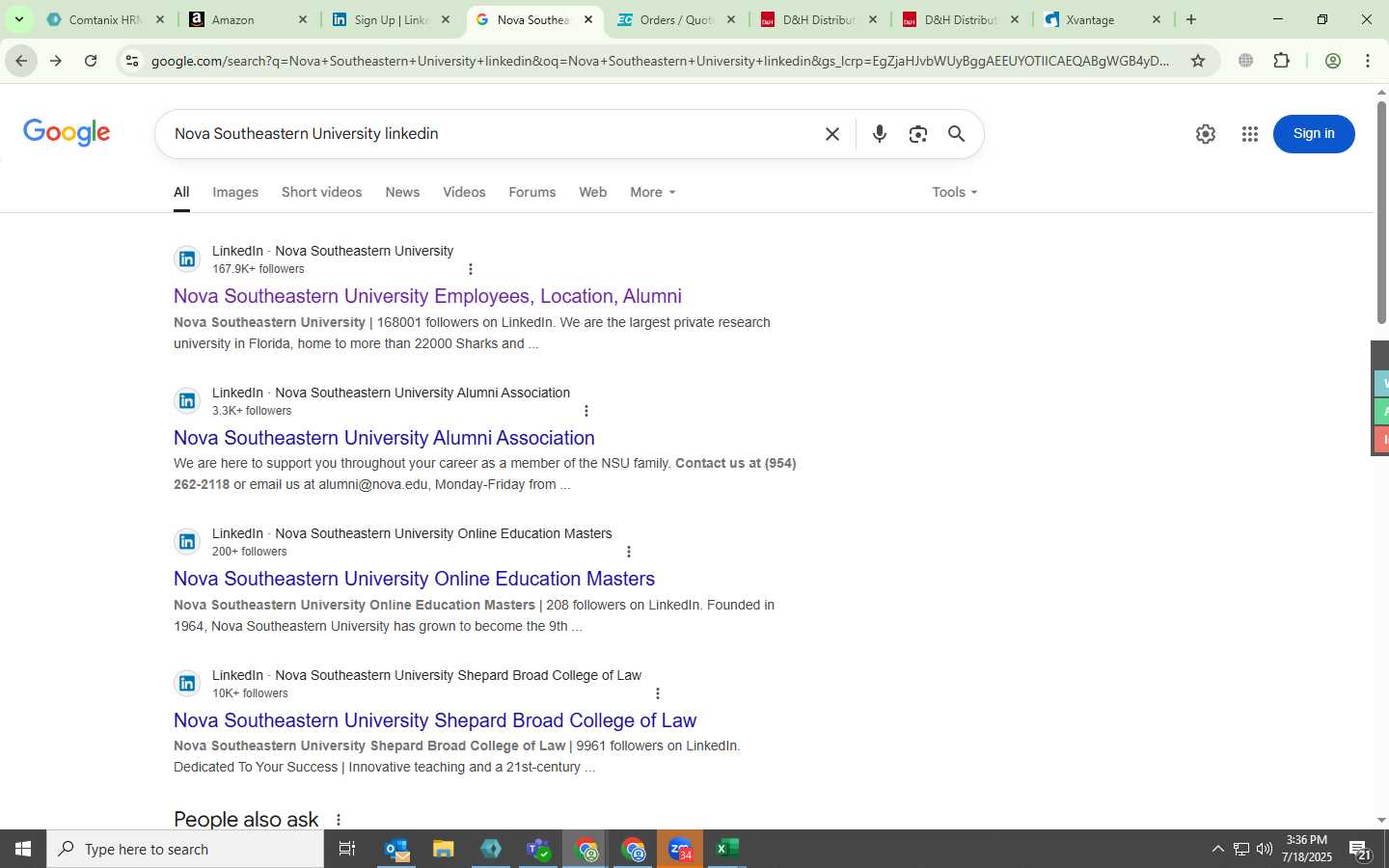
Task: Open Nova Southeastern University Online Education Masters link
Action: coord(414,579)
